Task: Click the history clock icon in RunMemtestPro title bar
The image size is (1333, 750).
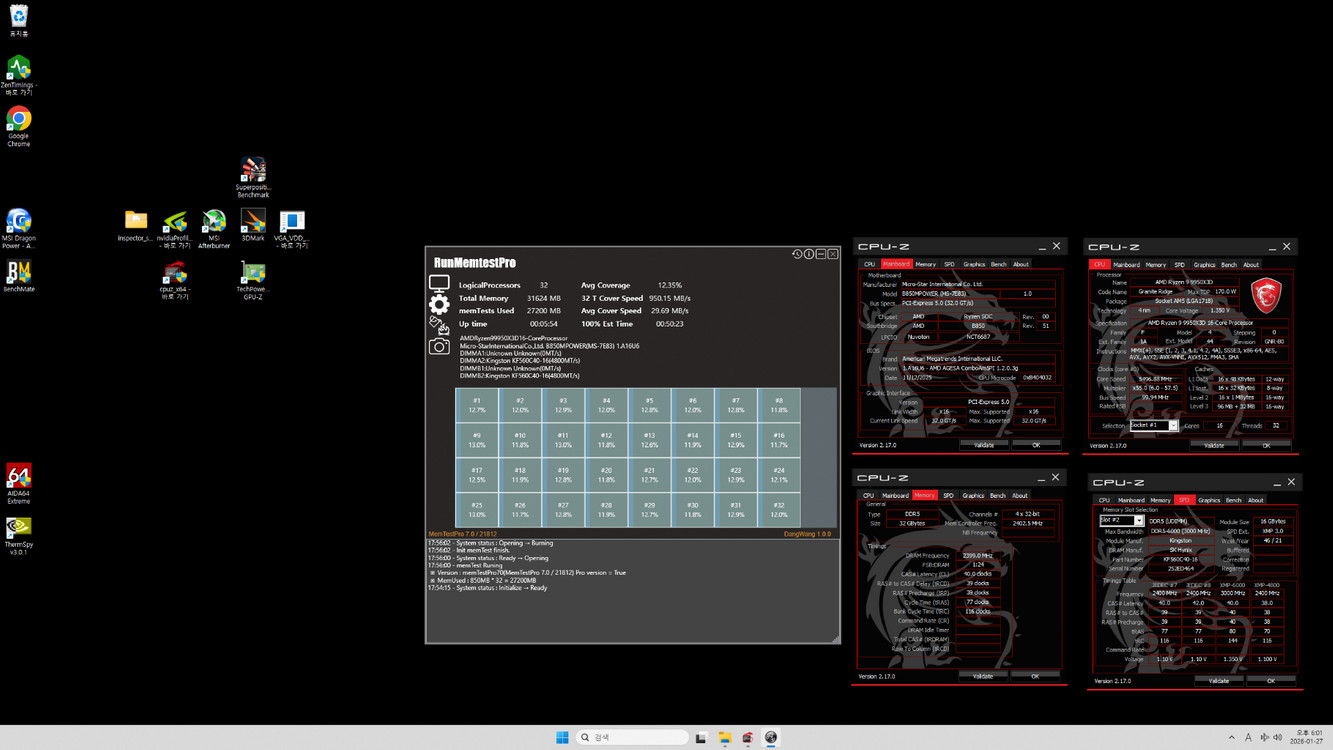Action: [797, 255]
